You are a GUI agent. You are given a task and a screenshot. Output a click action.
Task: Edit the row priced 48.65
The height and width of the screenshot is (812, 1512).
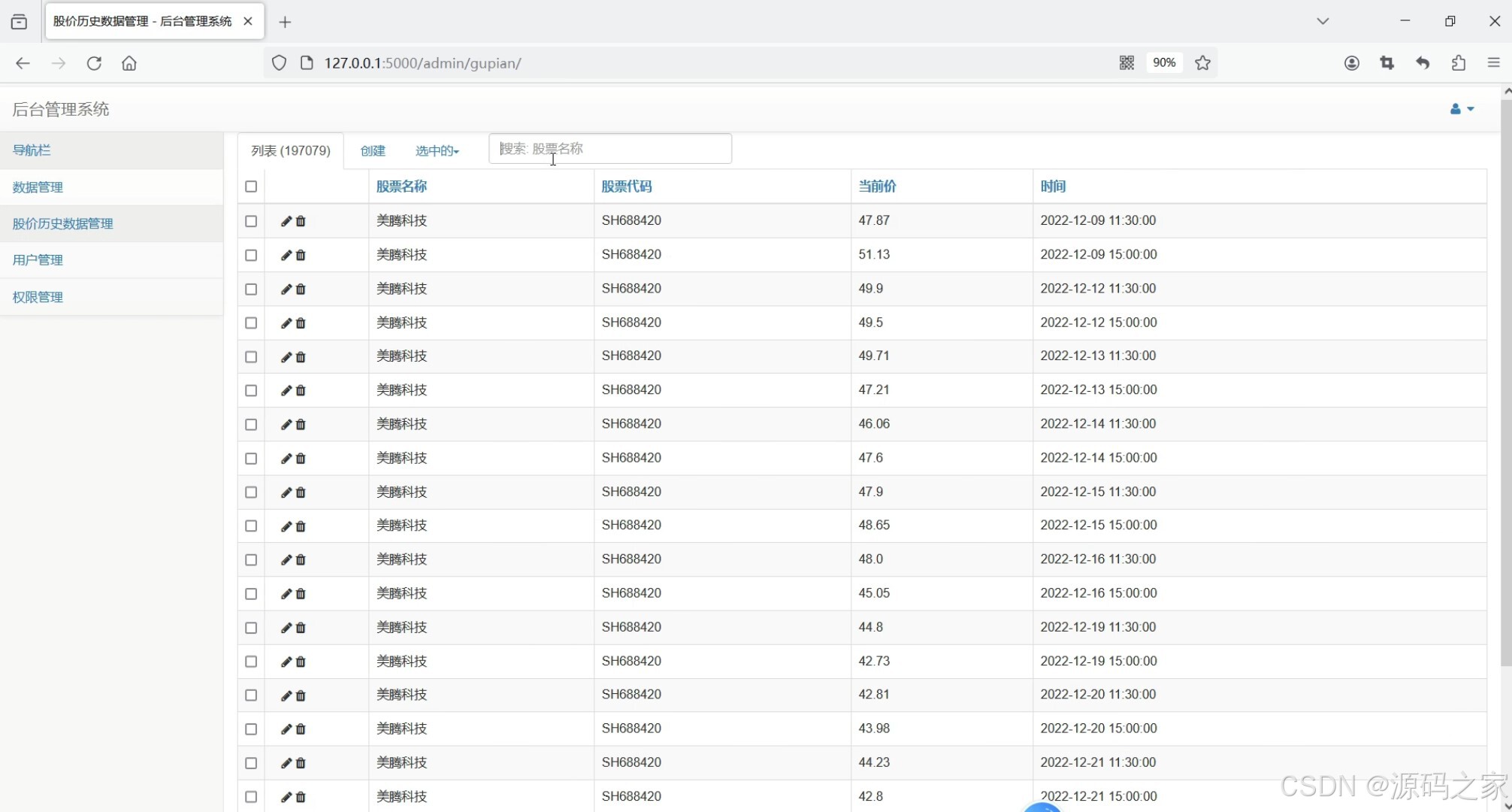click(286, 526)
